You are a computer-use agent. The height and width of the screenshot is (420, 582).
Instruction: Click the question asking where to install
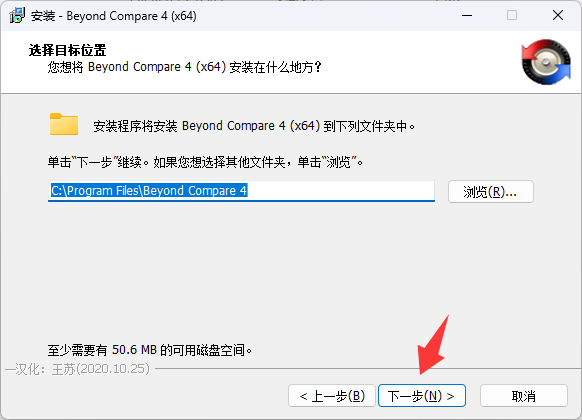[184, 67]
